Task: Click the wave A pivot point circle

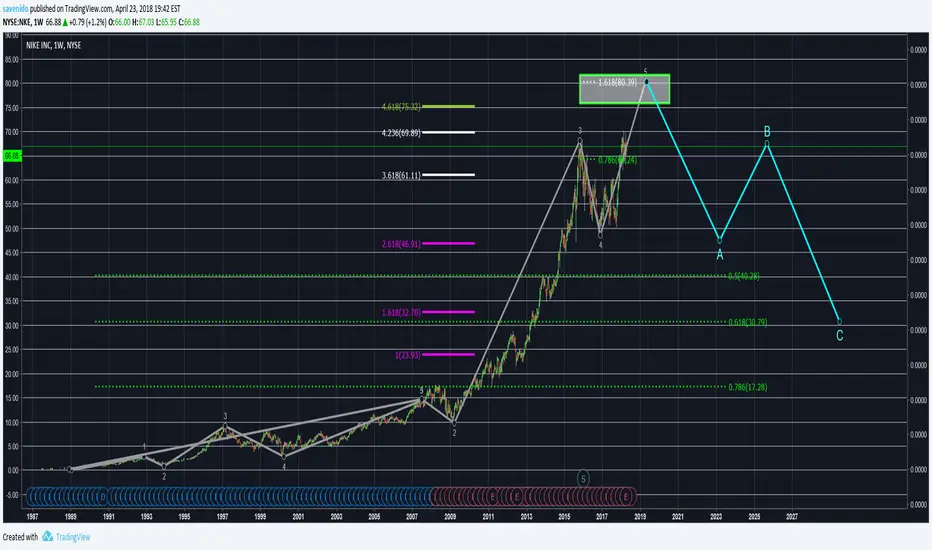Action: point(720,240)
